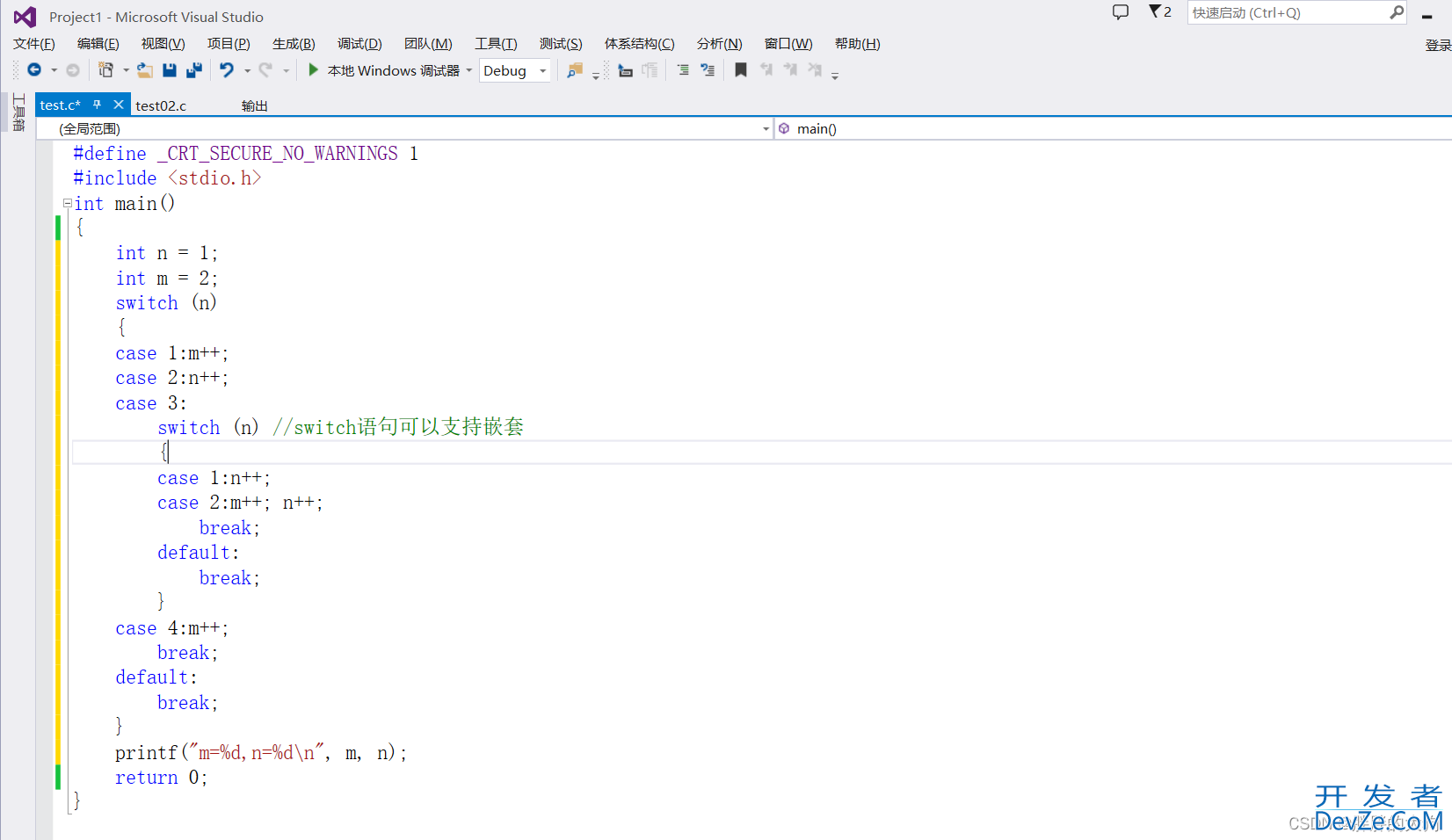The image size is (1452, 840).
Task: Open the 测试(S) menu
Action: 561,44
